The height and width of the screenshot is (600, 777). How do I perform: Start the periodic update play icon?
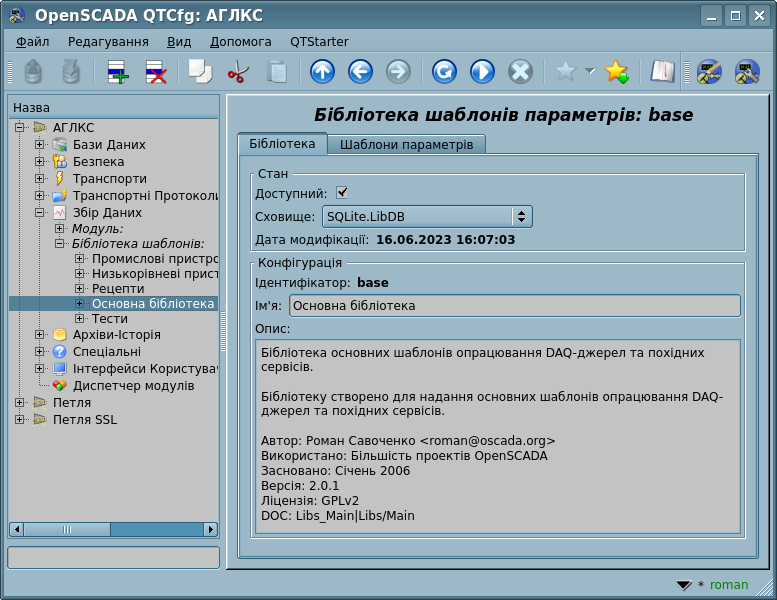[482, 72]
